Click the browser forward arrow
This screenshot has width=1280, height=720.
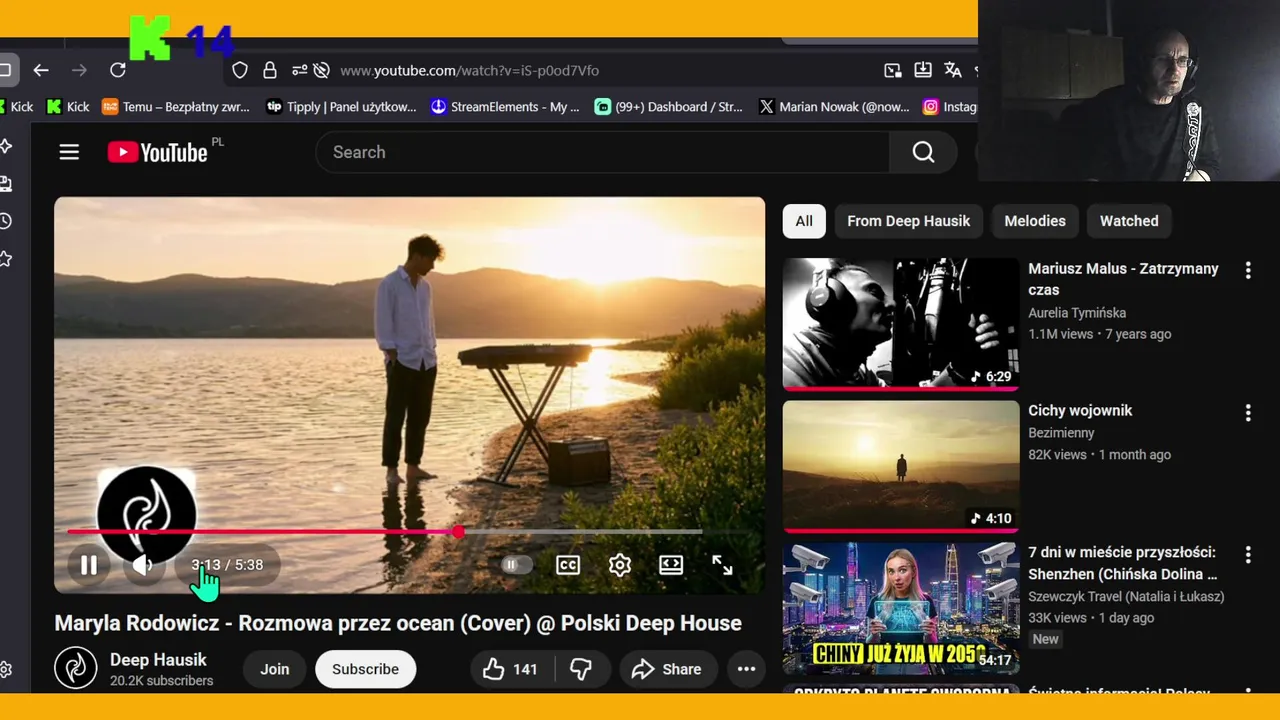(79, 70)
